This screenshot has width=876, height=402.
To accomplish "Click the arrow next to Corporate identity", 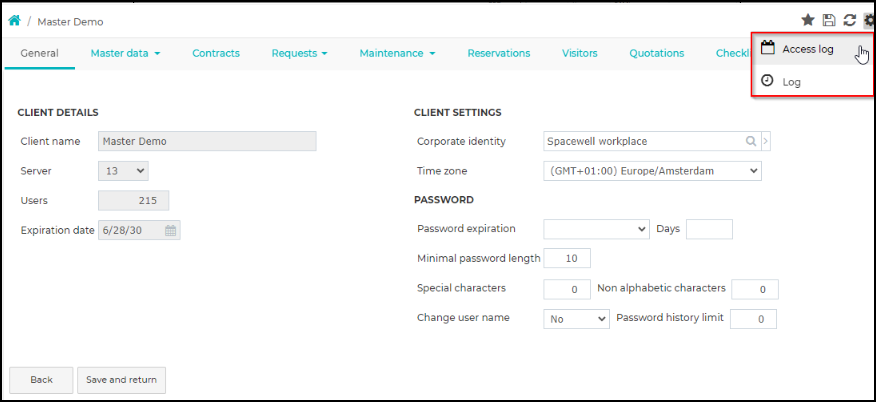I will coord(765,141).
